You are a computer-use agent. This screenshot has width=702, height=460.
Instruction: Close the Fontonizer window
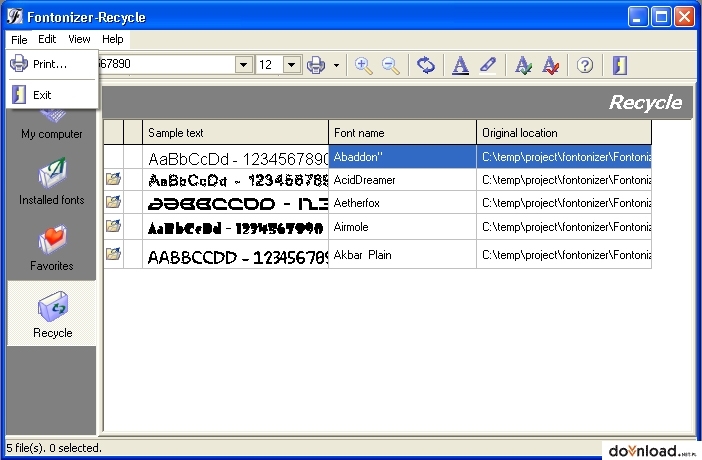pos(685,17)
